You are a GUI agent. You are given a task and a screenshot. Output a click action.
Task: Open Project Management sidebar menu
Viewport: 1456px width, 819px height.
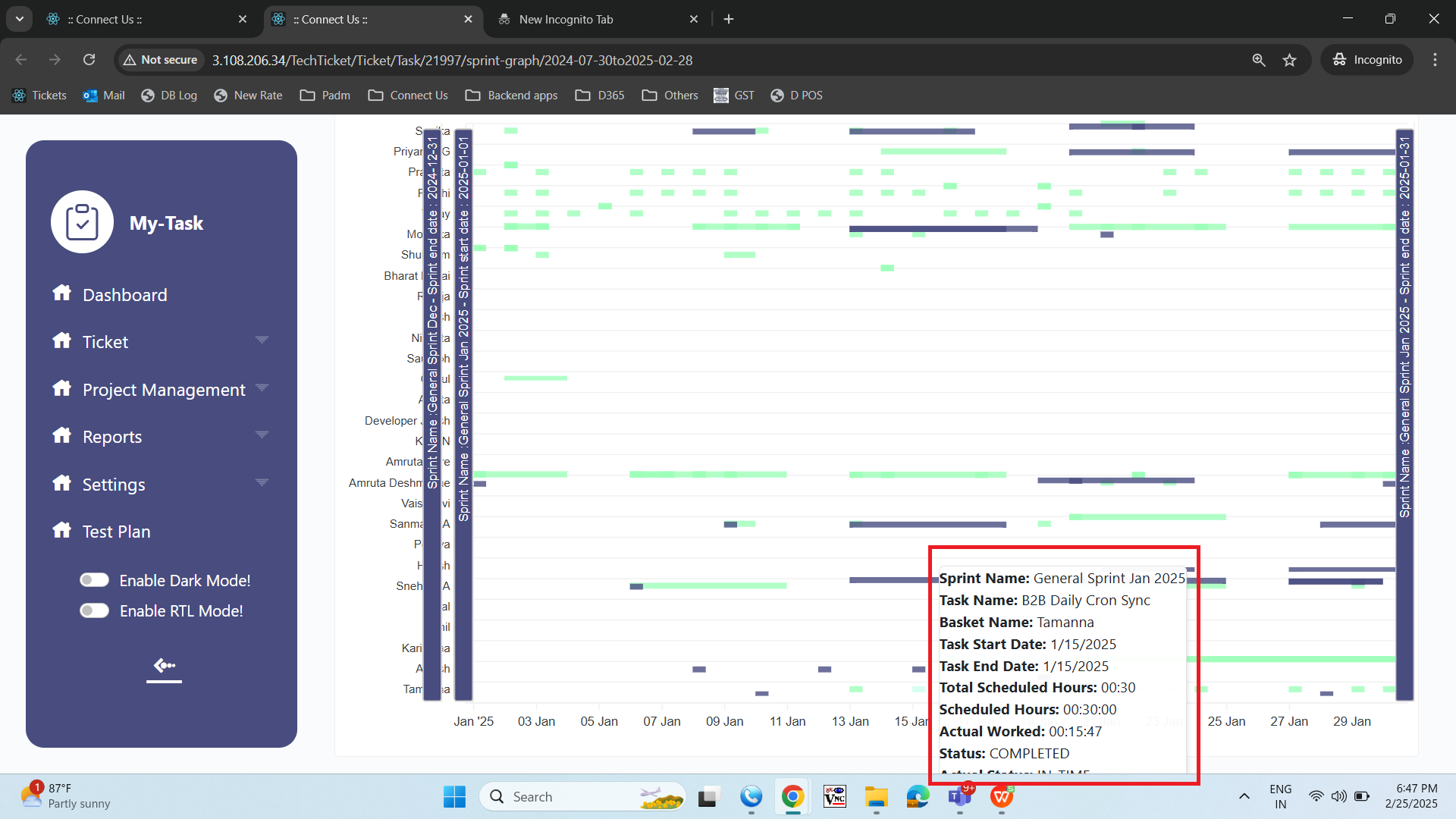[x=164, y=390]
